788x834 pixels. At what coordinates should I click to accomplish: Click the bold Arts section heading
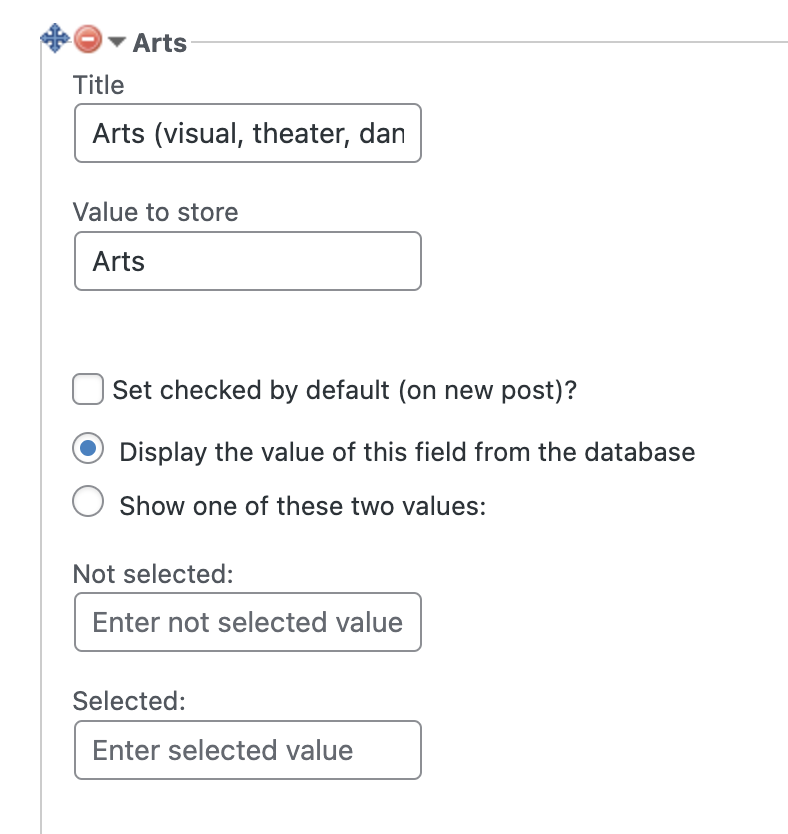pos(160,43)
